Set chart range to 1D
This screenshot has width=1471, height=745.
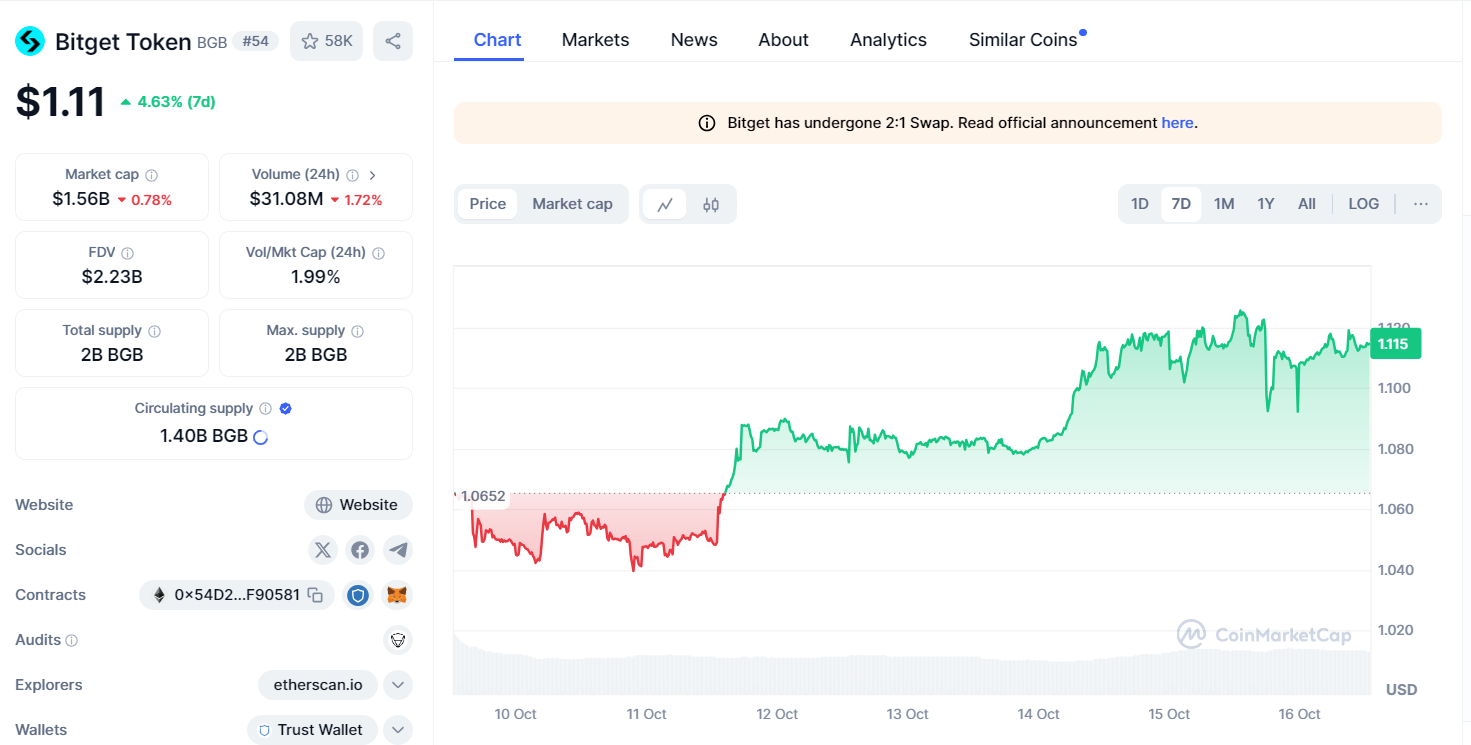(x=1140, y=204)
